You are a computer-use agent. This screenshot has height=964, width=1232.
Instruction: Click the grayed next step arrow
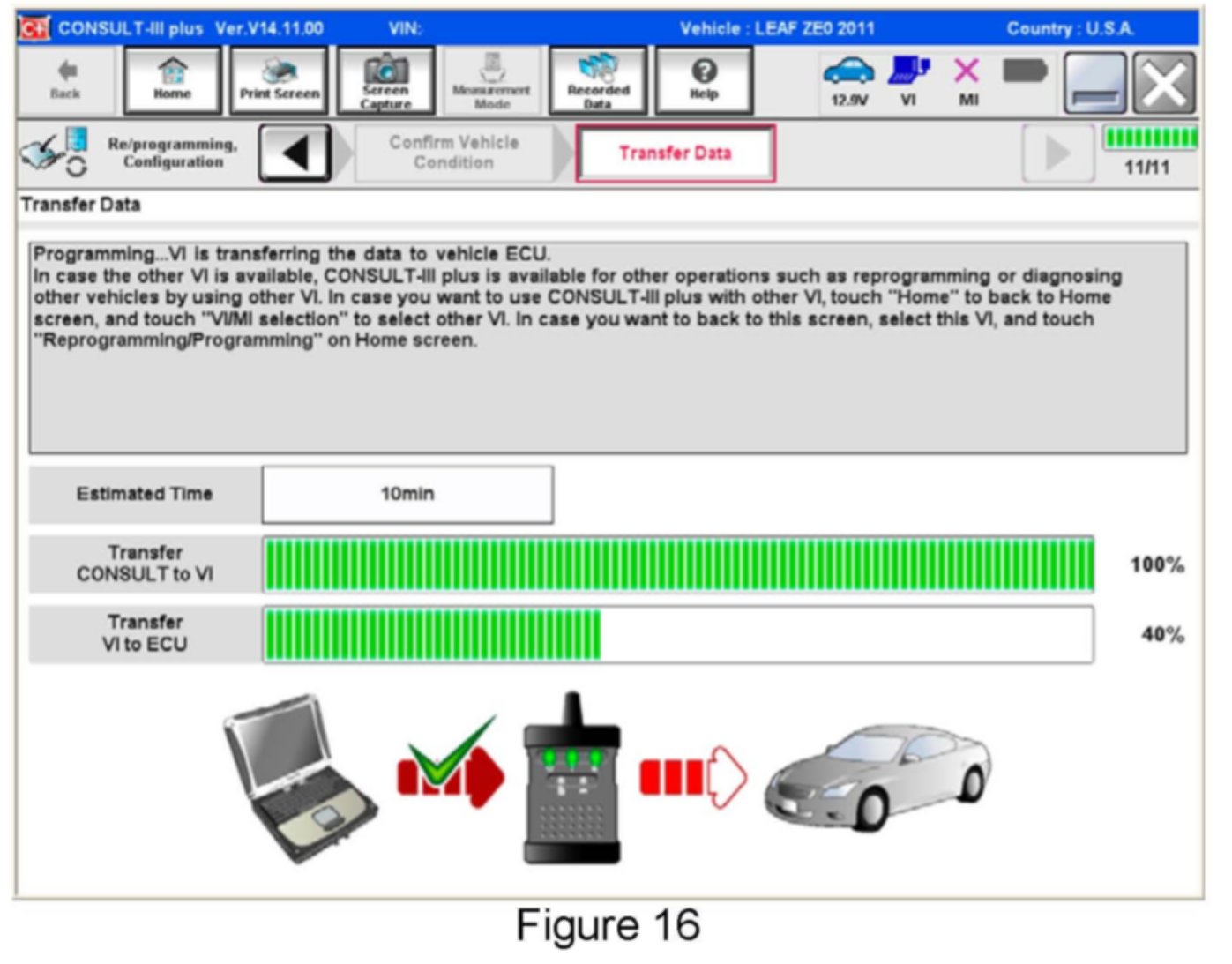[x=1057, y=153]
